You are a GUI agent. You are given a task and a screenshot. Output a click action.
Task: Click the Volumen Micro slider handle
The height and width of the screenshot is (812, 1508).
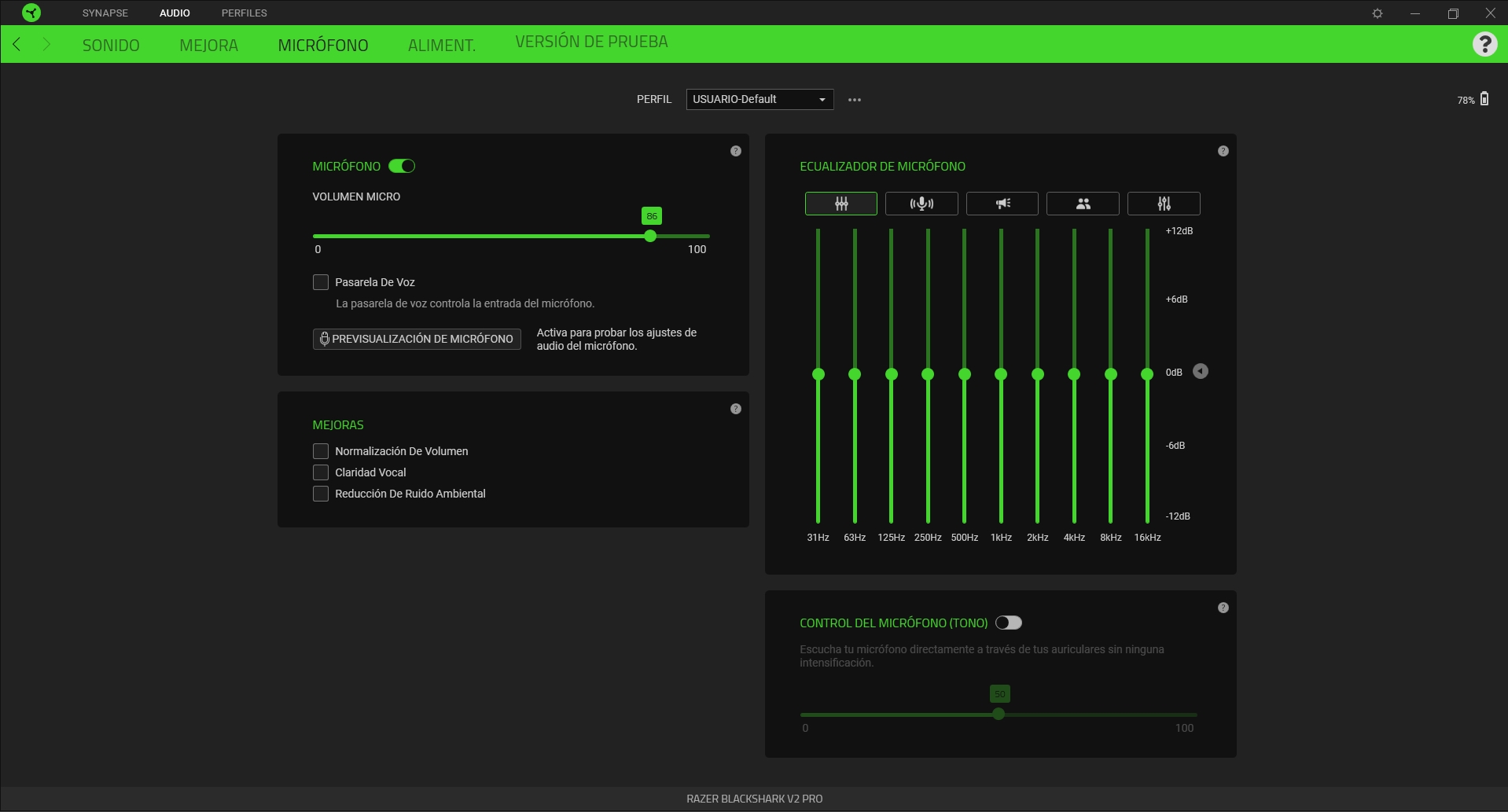click(650, 236)
